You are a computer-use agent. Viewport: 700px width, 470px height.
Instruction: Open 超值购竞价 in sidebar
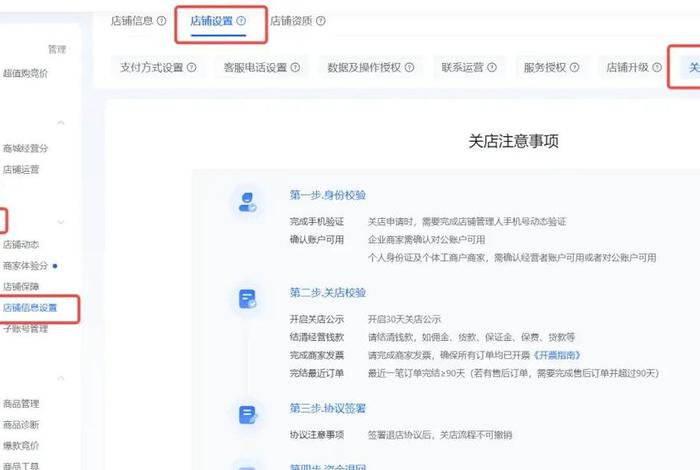click(x=25, y=73)
